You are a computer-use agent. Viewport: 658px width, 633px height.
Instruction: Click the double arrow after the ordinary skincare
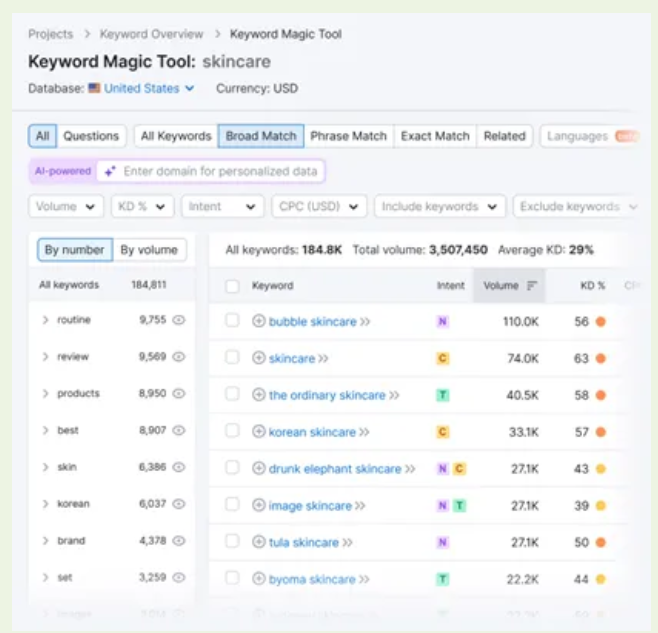394,395
